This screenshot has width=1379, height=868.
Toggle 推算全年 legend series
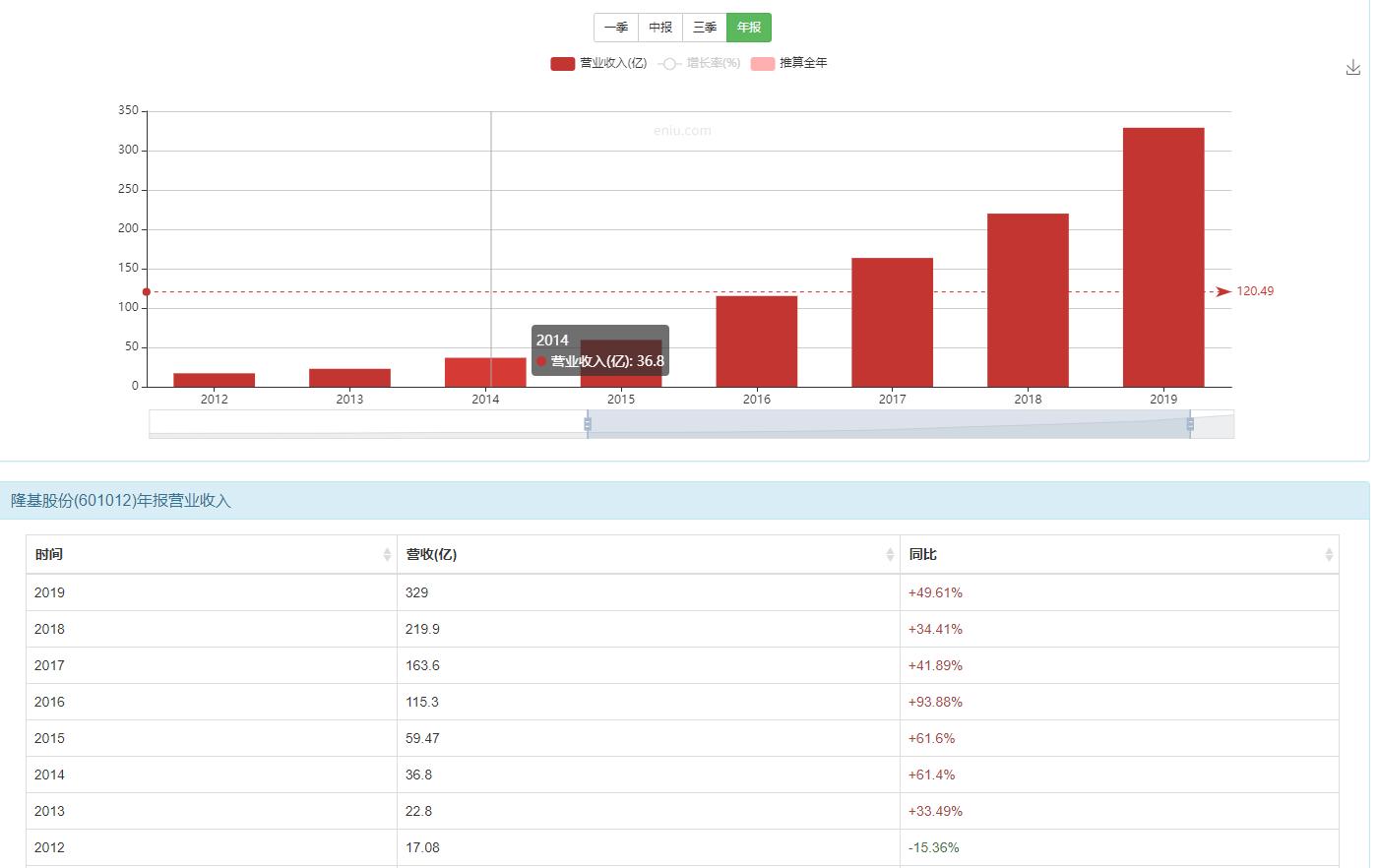coord(788,63)
